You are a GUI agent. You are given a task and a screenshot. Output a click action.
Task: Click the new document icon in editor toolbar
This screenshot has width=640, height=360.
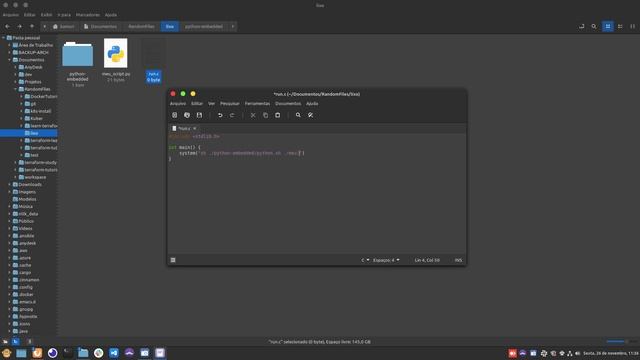(x=174, y=115)
